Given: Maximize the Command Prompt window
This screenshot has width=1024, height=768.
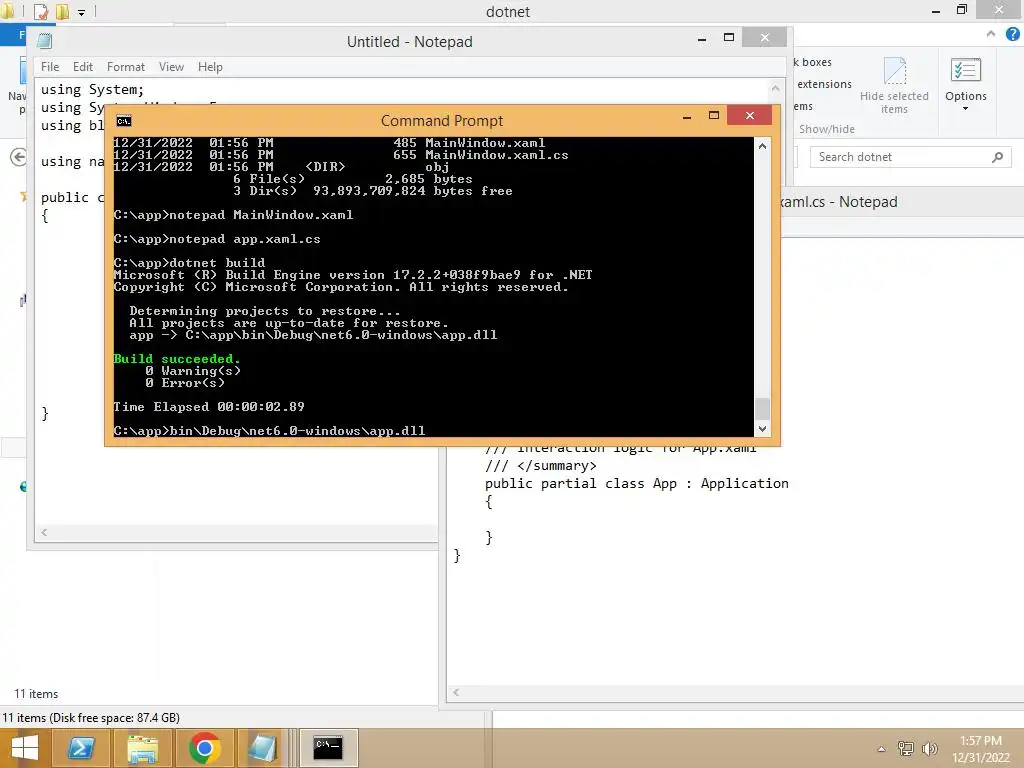Looking at the screenshot, I should tap(714, 116).
